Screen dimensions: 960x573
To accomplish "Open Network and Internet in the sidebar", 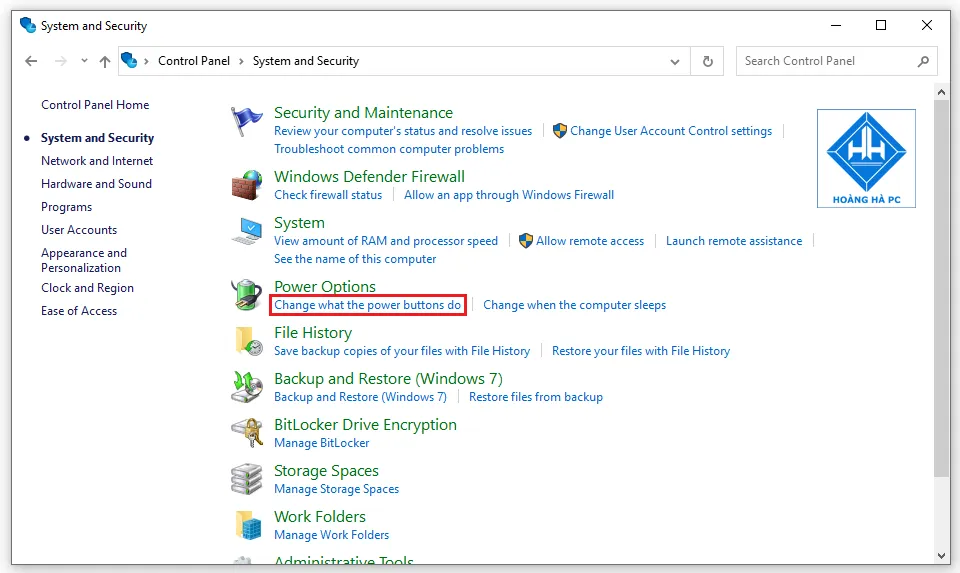I will coord(97,161).
